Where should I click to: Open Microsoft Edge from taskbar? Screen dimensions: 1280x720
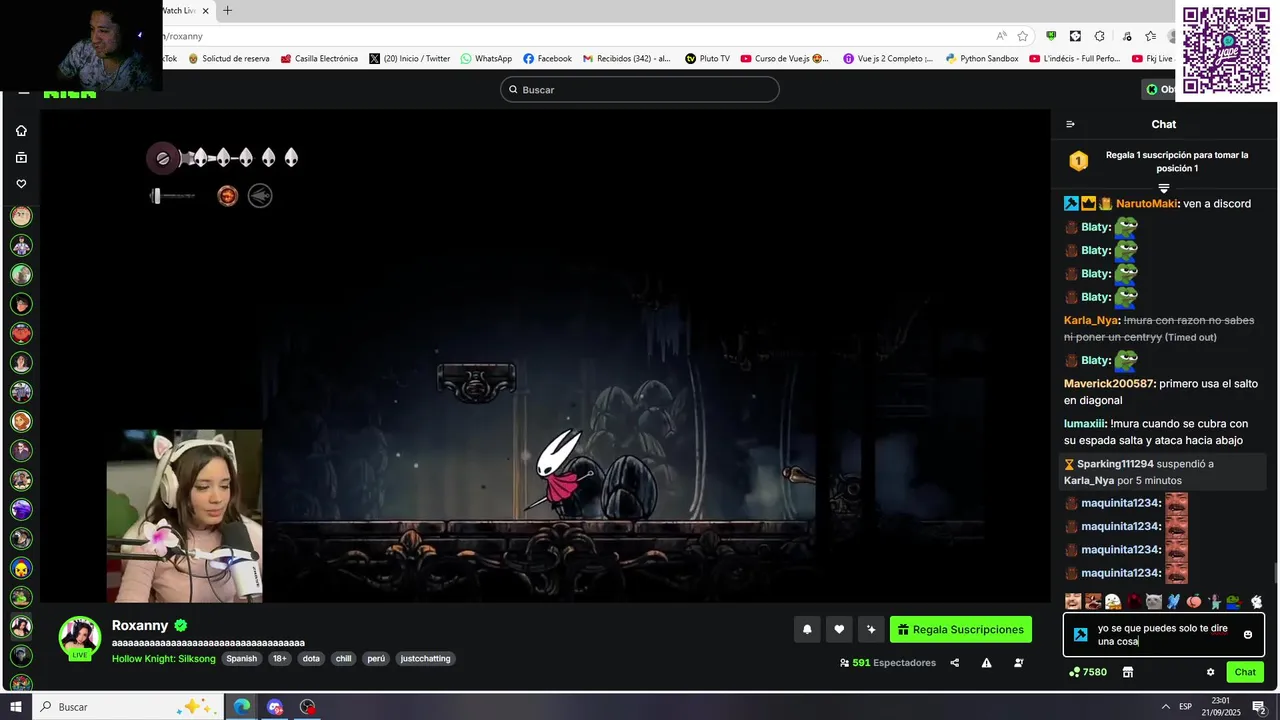pyautogui.click(x=242, y=707)
